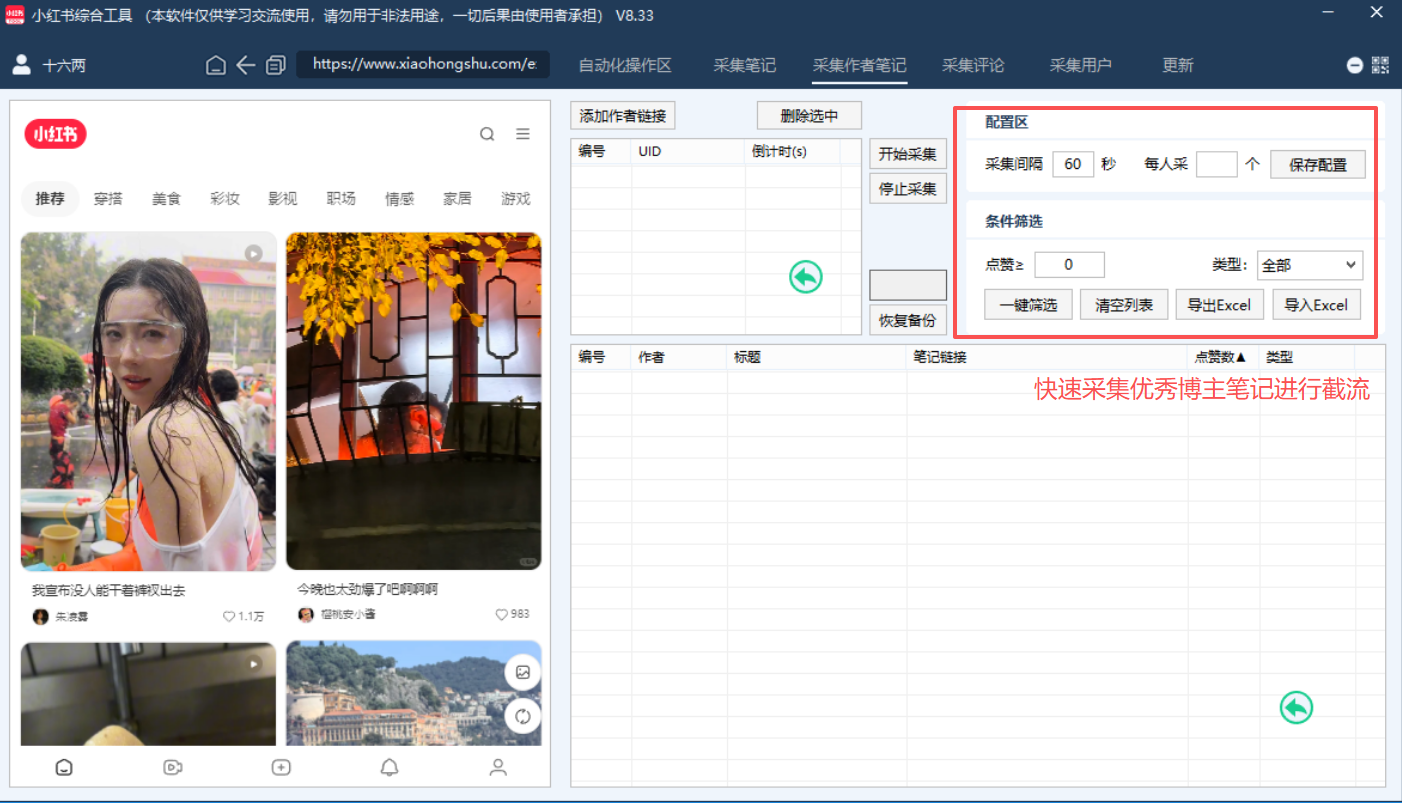Screen dimensions: 1402x803
Task: Start collecting with 开始采集
Action: [x=908, y=155]
